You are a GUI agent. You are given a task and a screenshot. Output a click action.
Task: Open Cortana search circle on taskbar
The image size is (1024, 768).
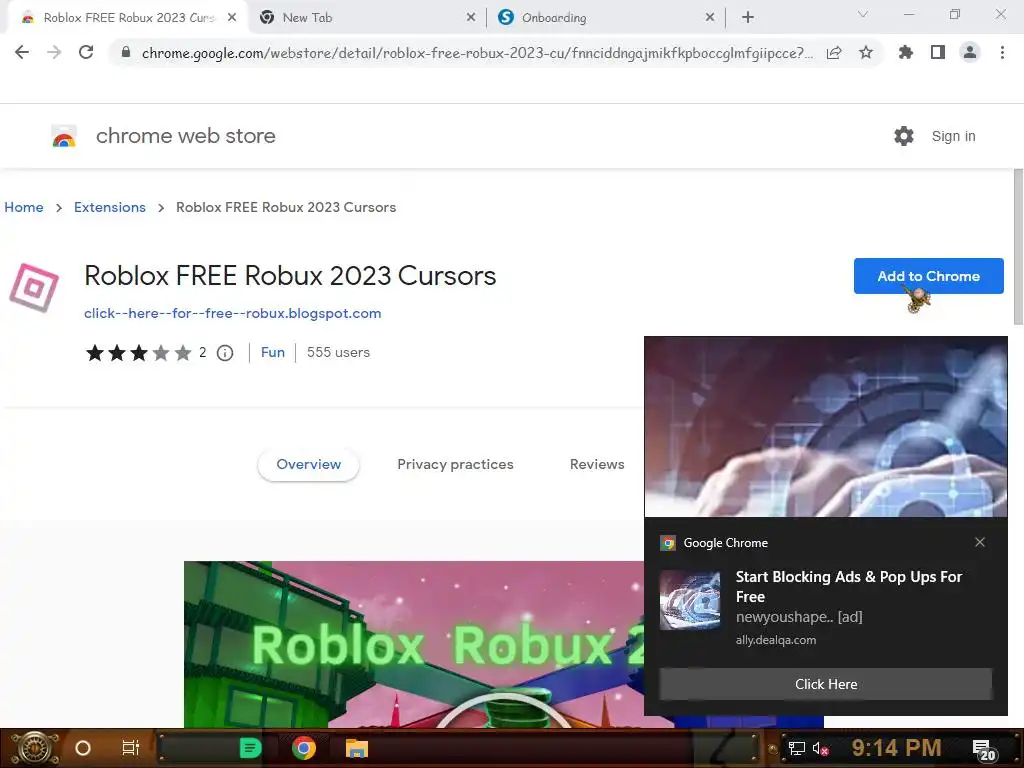(x=83, y=748)
